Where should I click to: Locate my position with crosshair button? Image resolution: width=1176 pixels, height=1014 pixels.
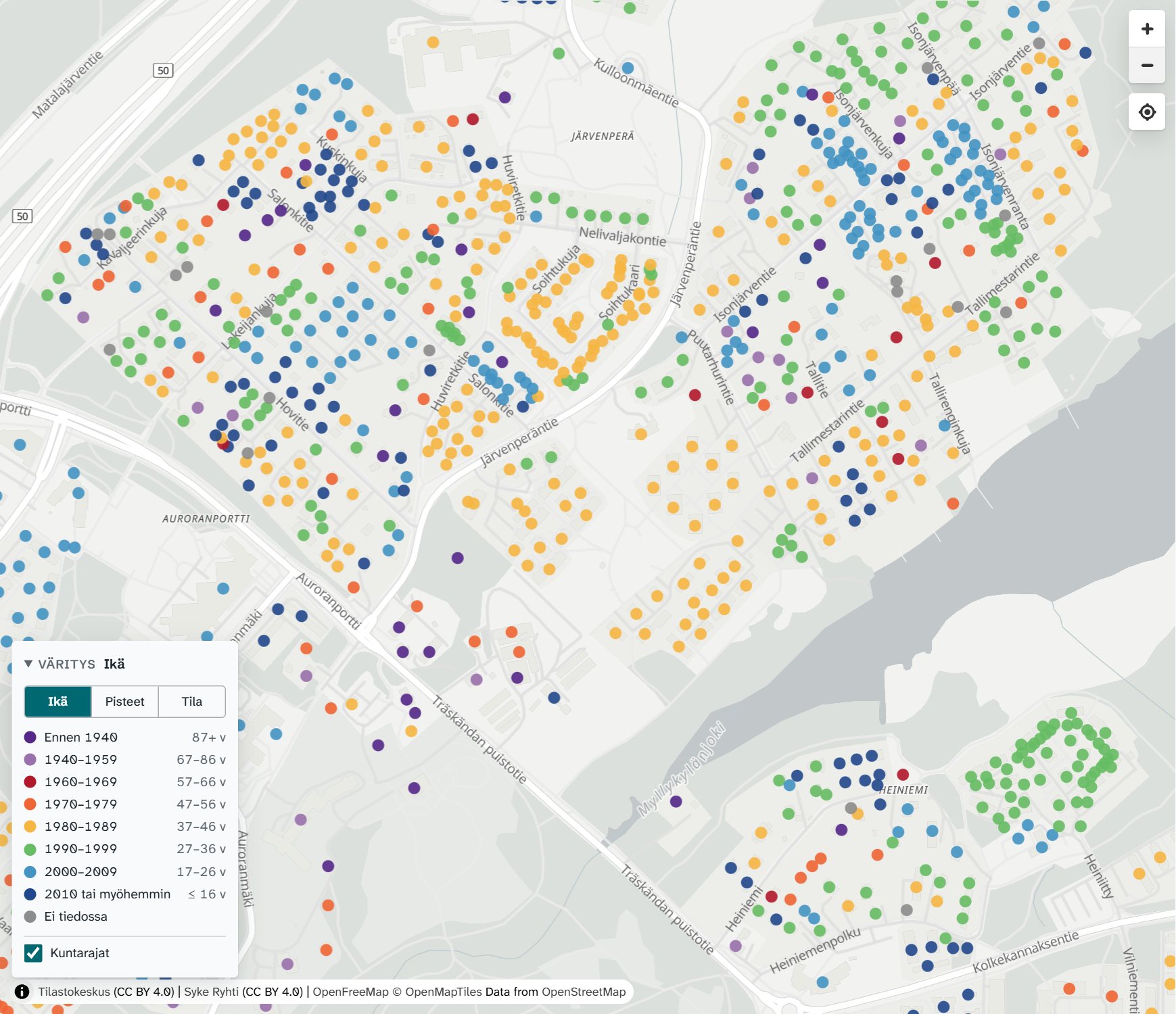1147,112
